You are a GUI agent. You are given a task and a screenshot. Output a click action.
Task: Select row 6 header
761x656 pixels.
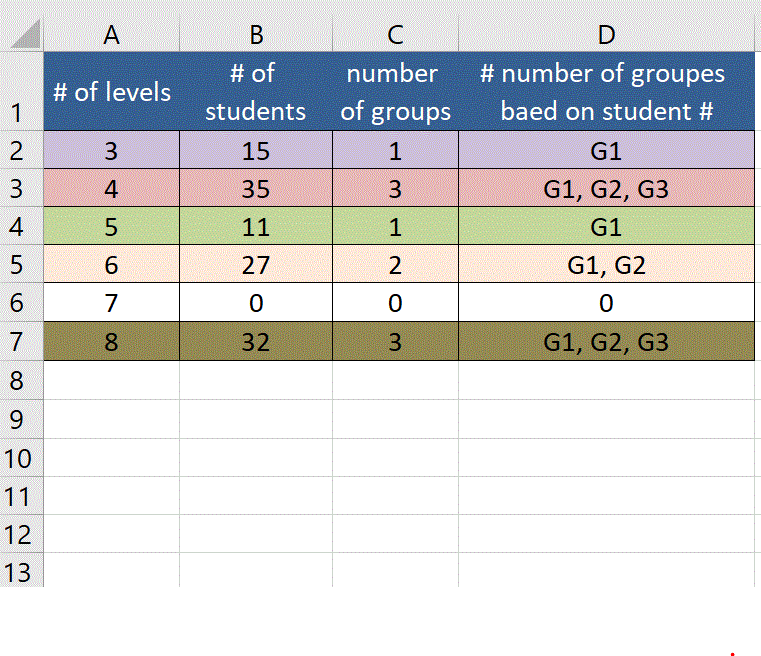[x=21, y=302]
